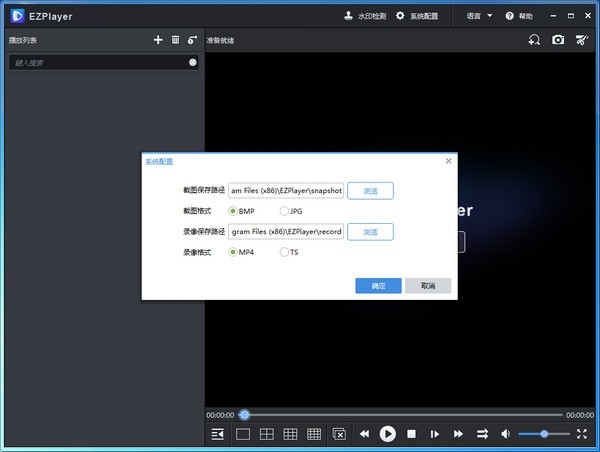Select TS recording format
The height and width of the screenshot is (452, 600).
(x=285, y=252)
